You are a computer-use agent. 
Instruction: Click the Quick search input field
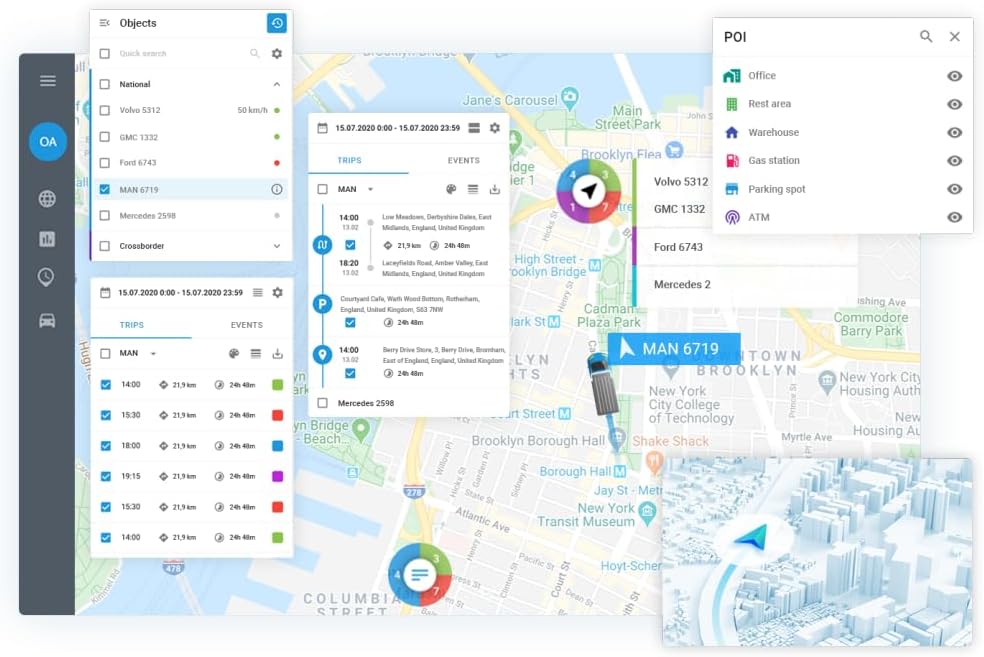pos(180,54)
